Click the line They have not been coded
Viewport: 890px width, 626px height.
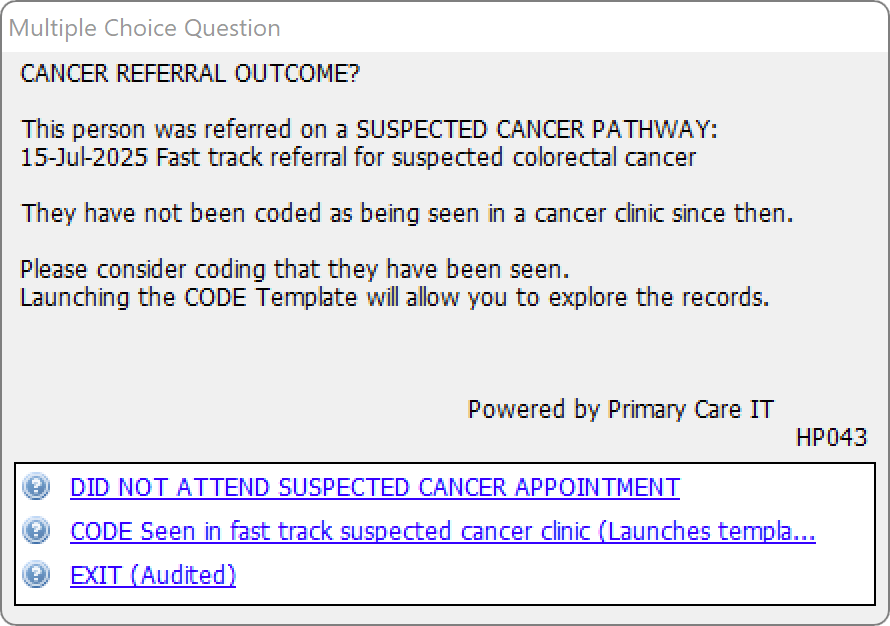point(407,213)
